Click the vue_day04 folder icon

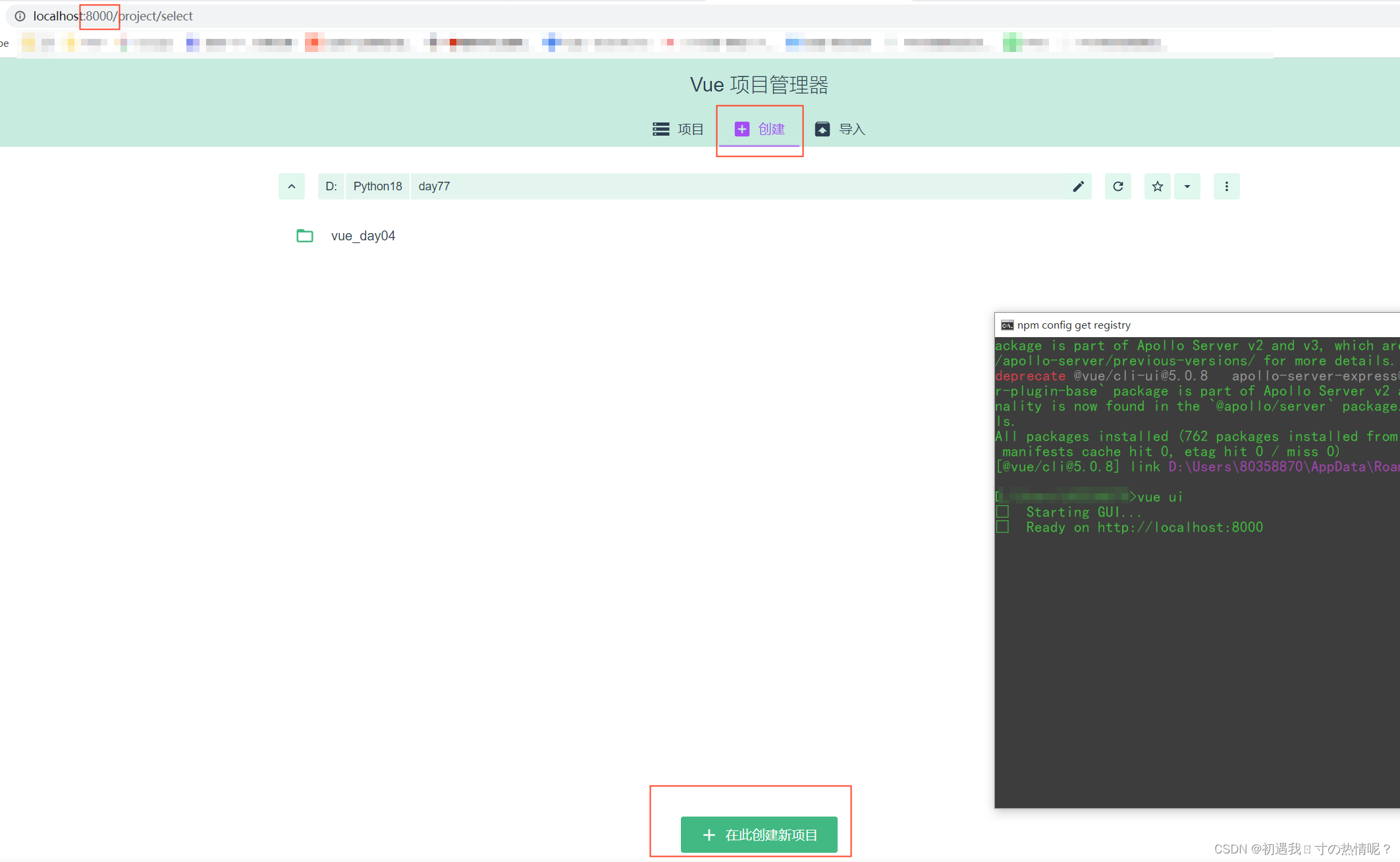pos(305,236)
